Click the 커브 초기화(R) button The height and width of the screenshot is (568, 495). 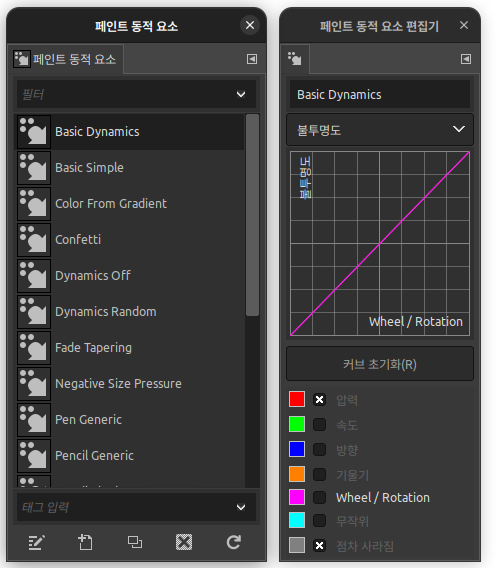(380, 364)
